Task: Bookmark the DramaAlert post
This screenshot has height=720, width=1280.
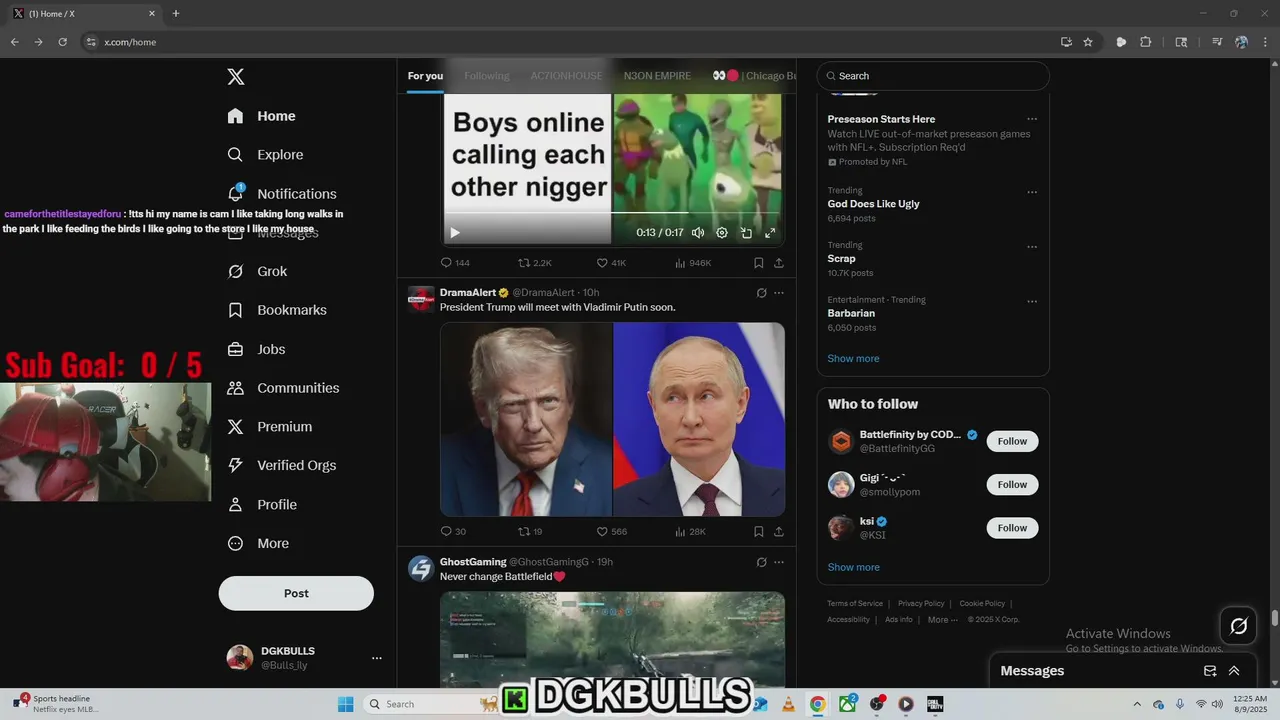Action: pyautogui.click(x=759, y=532)
